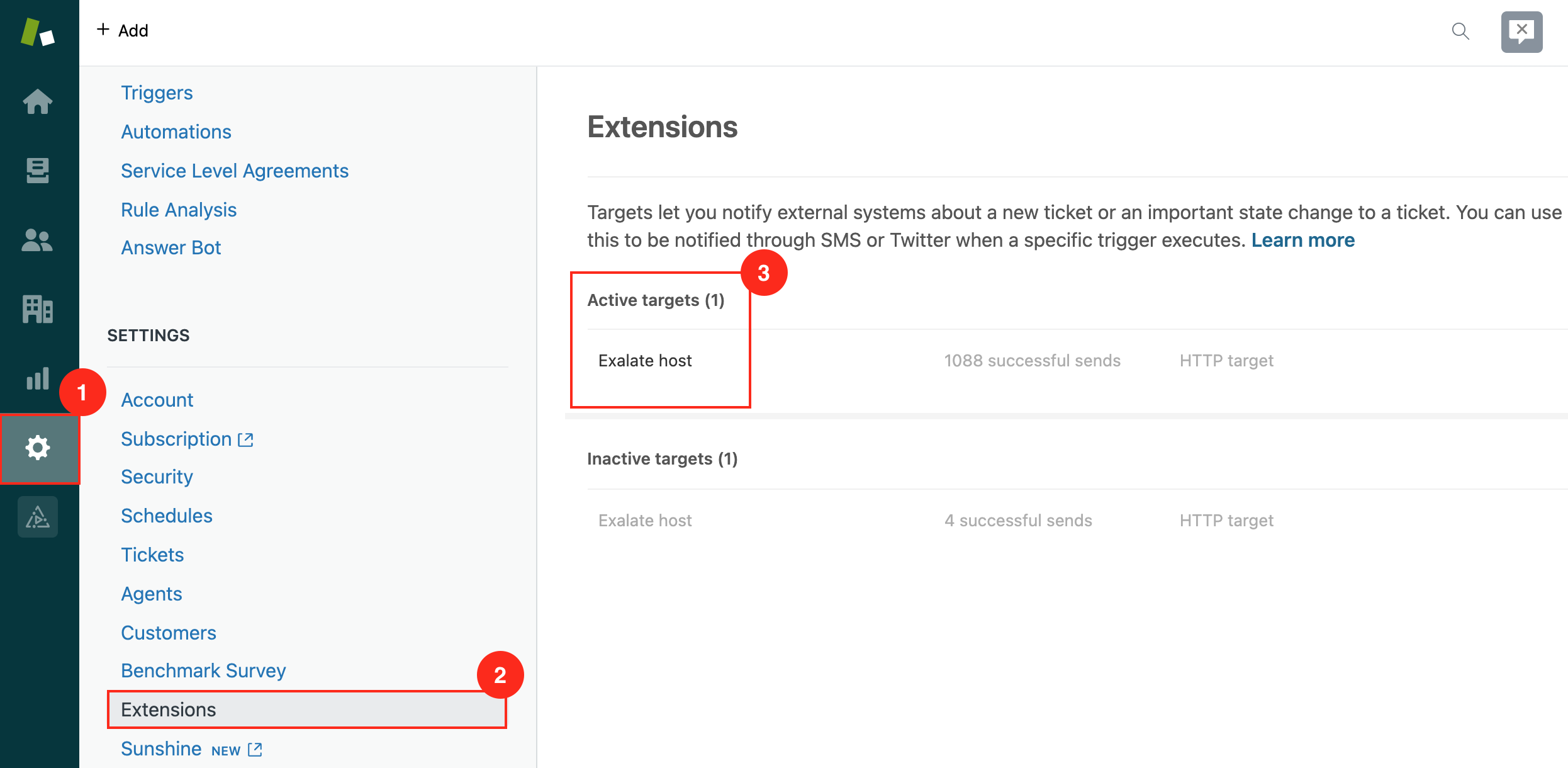Open the Admin gear icon
1568x768 pixels.
pyautogui.click(x=38, y=448)
